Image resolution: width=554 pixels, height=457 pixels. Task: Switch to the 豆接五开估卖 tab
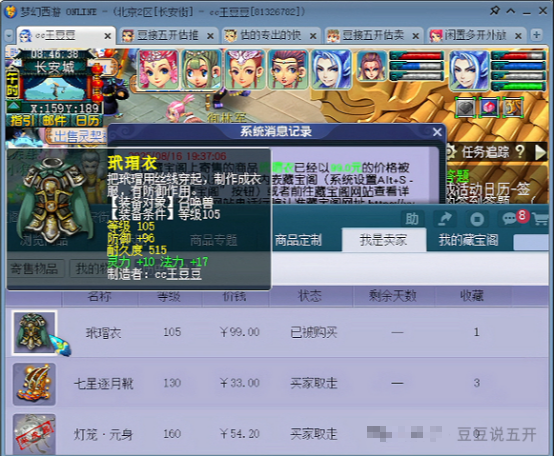pos(373,36)
